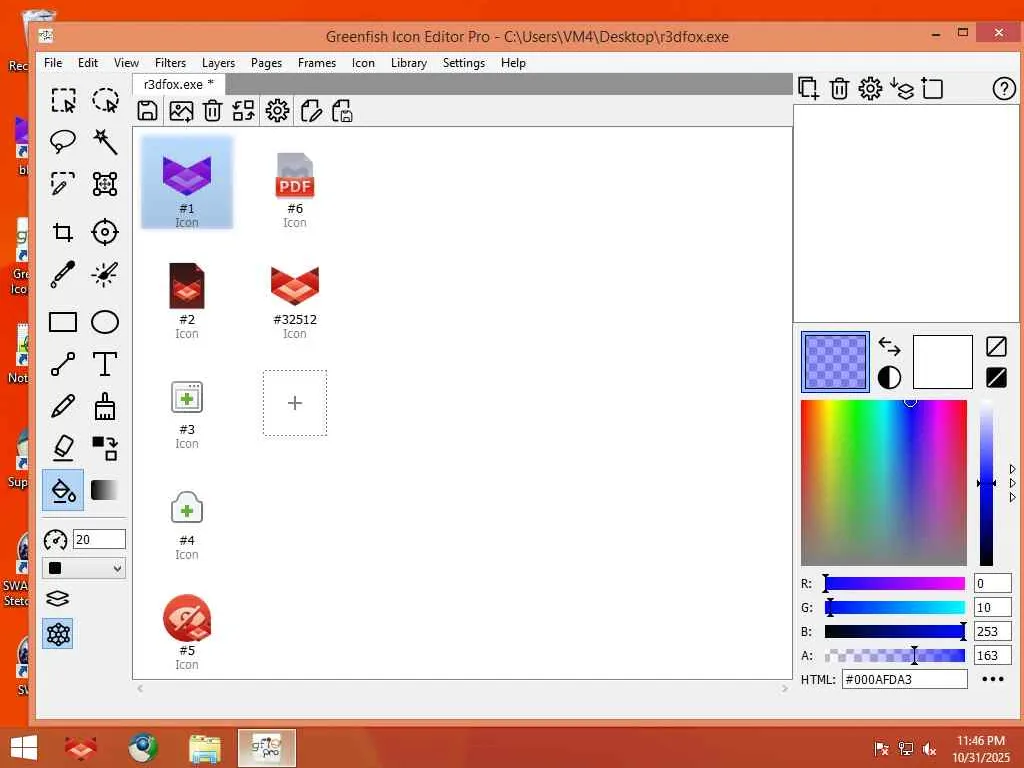Select icon resource #6 PDF
1024x768 pixels.
[x=295, y=189]
